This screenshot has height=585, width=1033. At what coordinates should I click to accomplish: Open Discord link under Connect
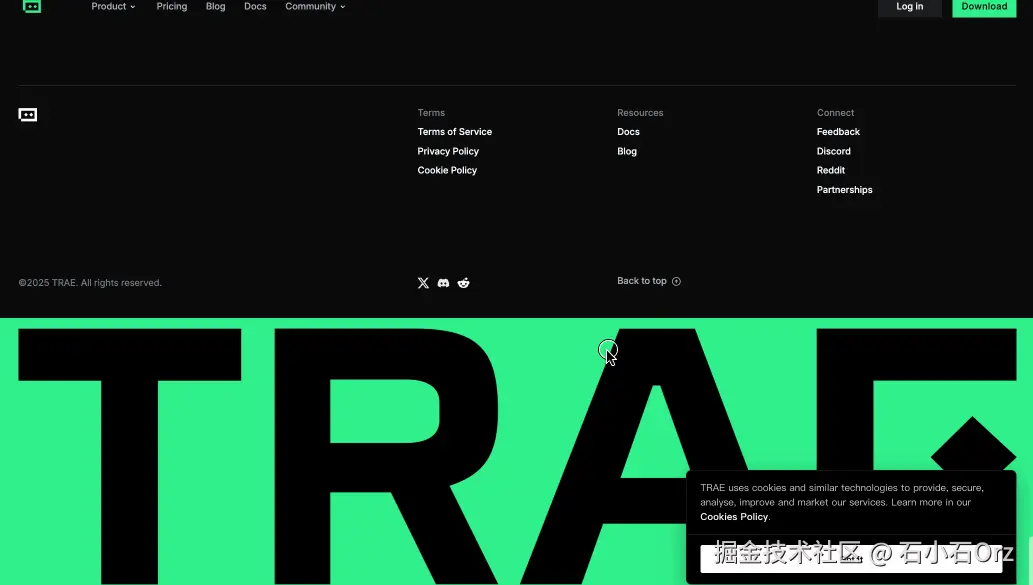(x=833, y=152)
